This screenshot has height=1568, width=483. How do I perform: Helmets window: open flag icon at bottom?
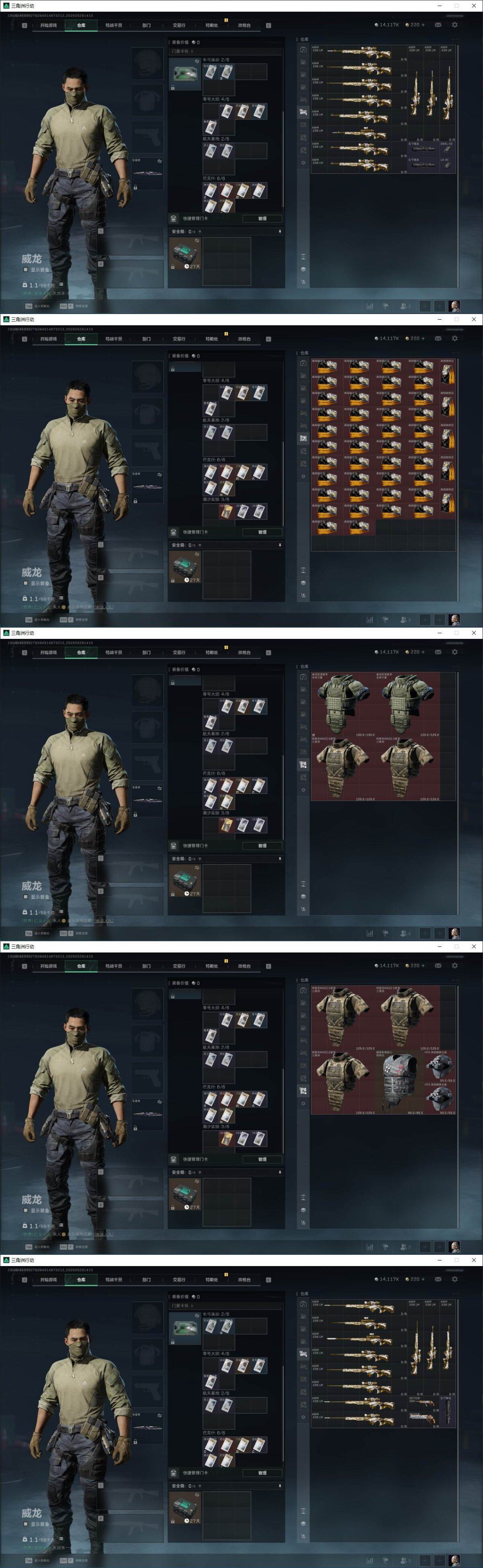click(385, 1247)
